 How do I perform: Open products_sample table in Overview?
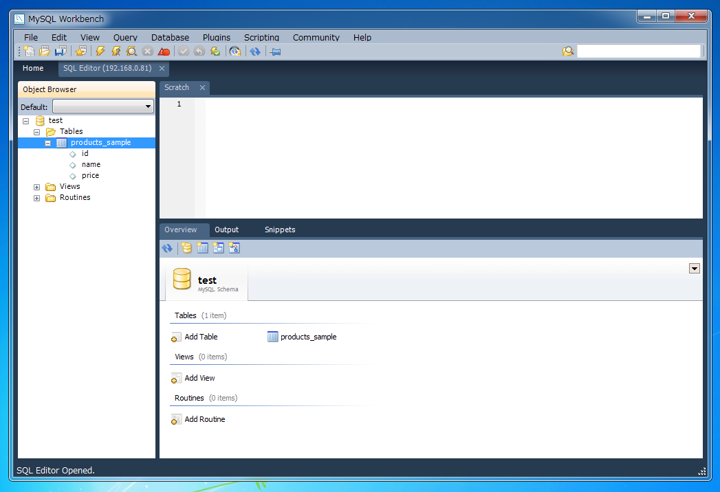pyautogui.click(x=302, y=337)
